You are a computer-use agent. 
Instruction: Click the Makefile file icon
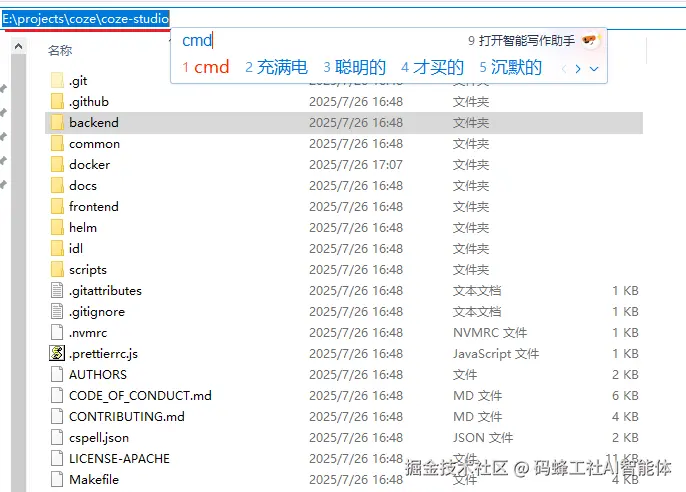click(57, 479)
